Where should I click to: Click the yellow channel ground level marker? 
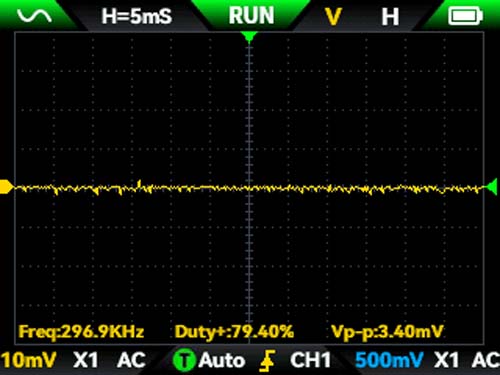pyautogui.click(x=6, y=187)
